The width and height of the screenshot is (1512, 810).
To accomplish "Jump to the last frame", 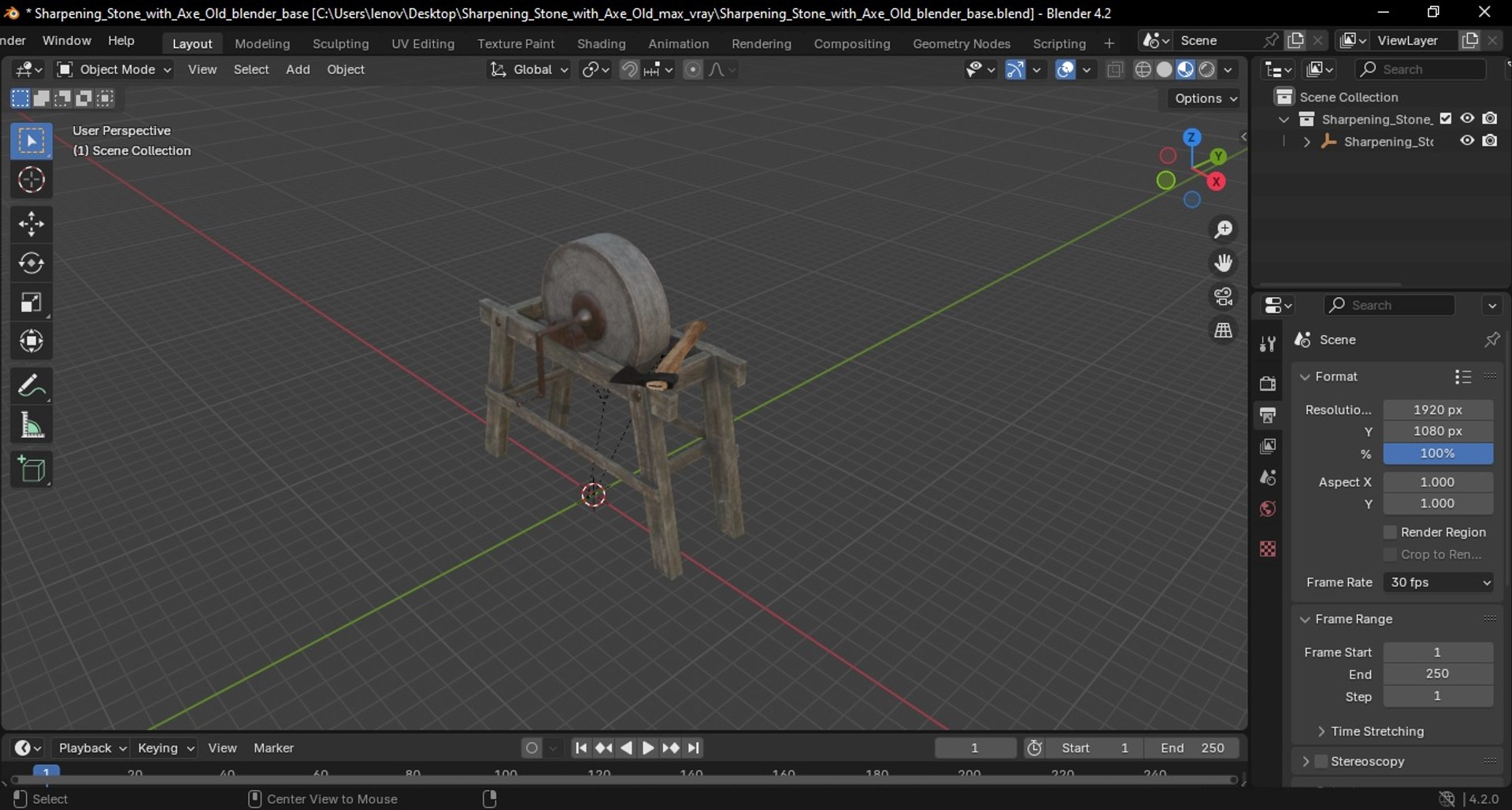I will [694, 749].
